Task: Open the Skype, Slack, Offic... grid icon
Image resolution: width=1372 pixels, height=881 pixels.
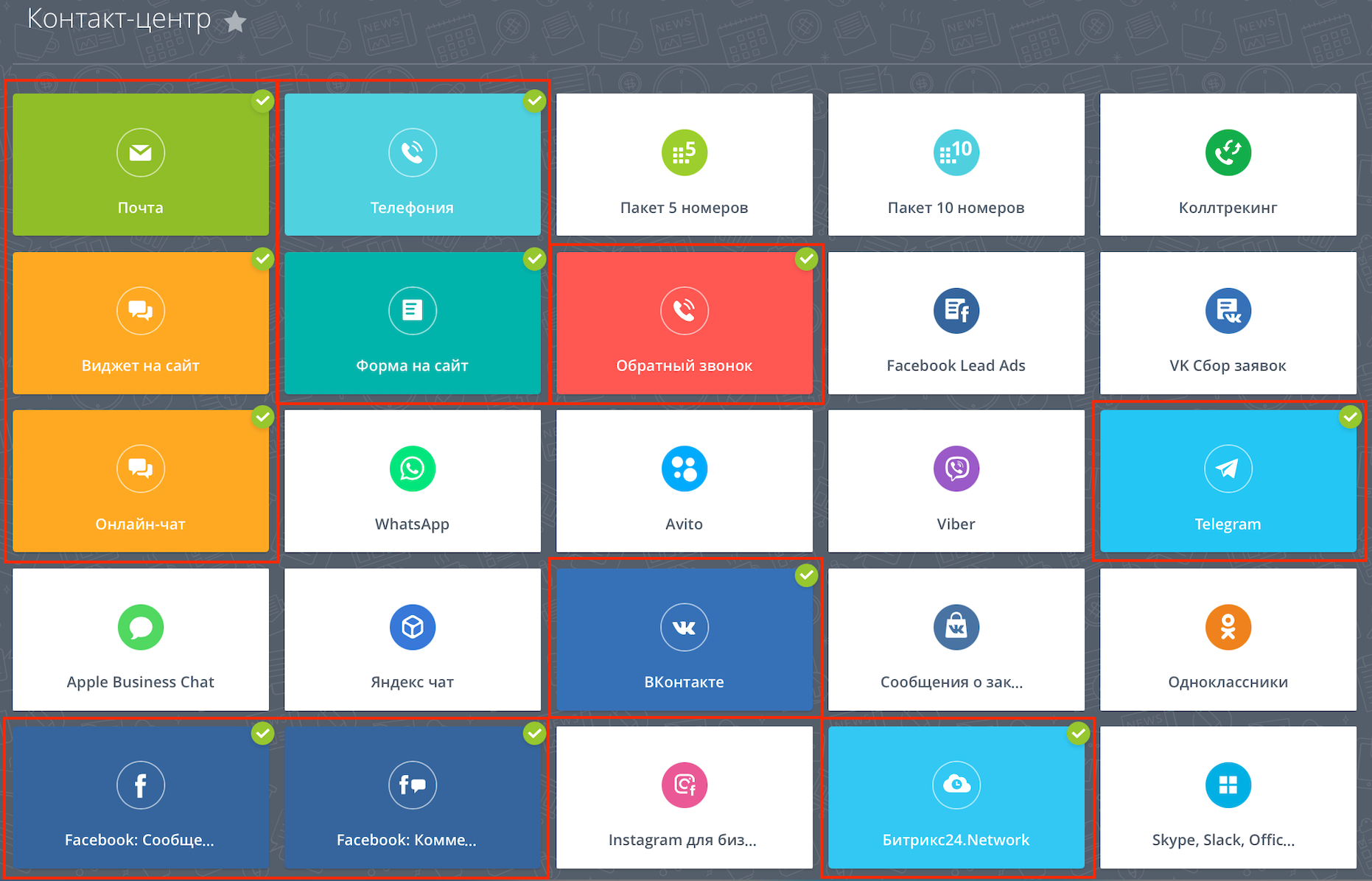Action: coord(1228,785)
